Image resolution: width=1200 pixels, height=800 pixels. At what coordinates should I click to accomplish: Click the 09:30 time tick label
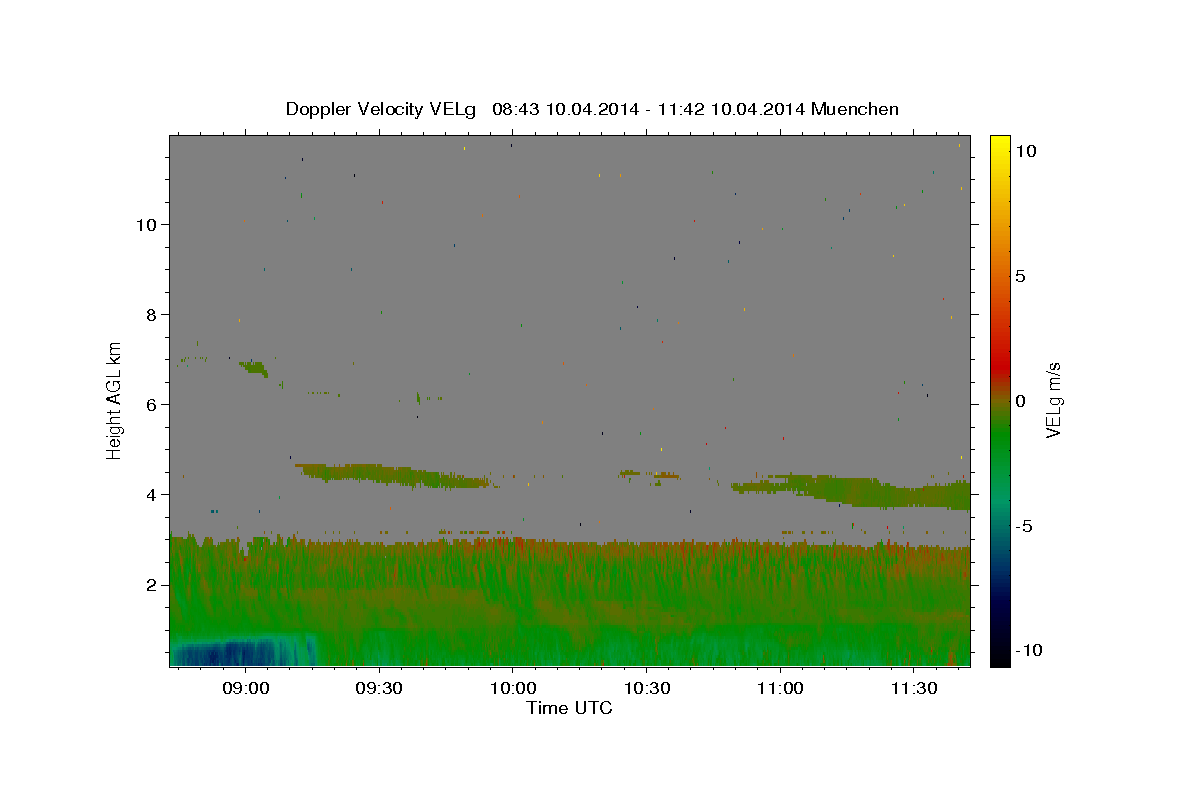tap(379, 688)
